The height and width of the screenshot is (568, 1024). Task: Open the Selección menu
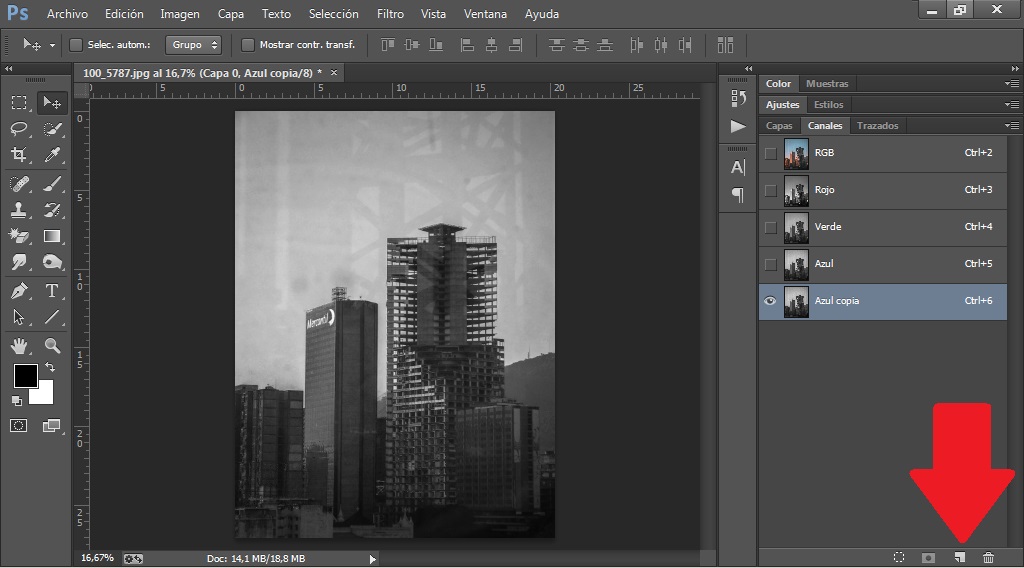(x=333, y=14)
